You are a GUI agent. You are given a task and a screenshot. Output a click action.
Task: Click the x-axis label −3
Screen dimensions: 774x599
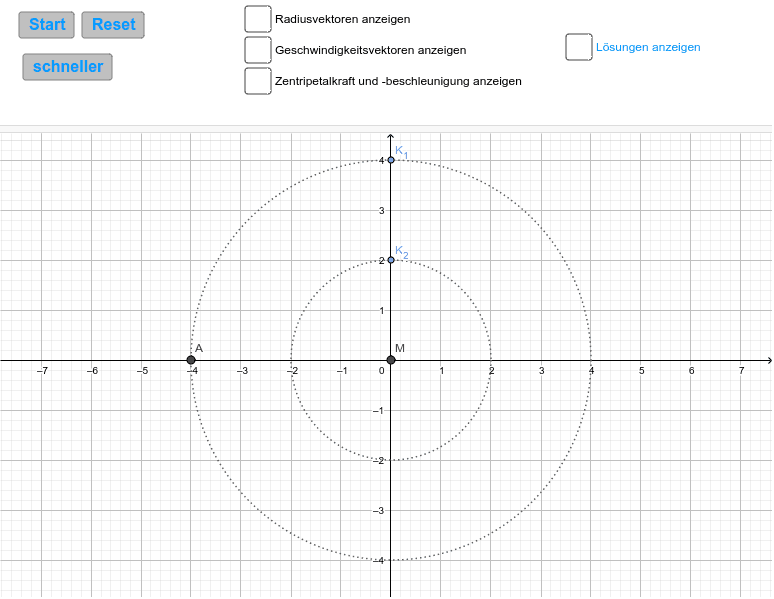pyautogui.click(x=242, y=370)
